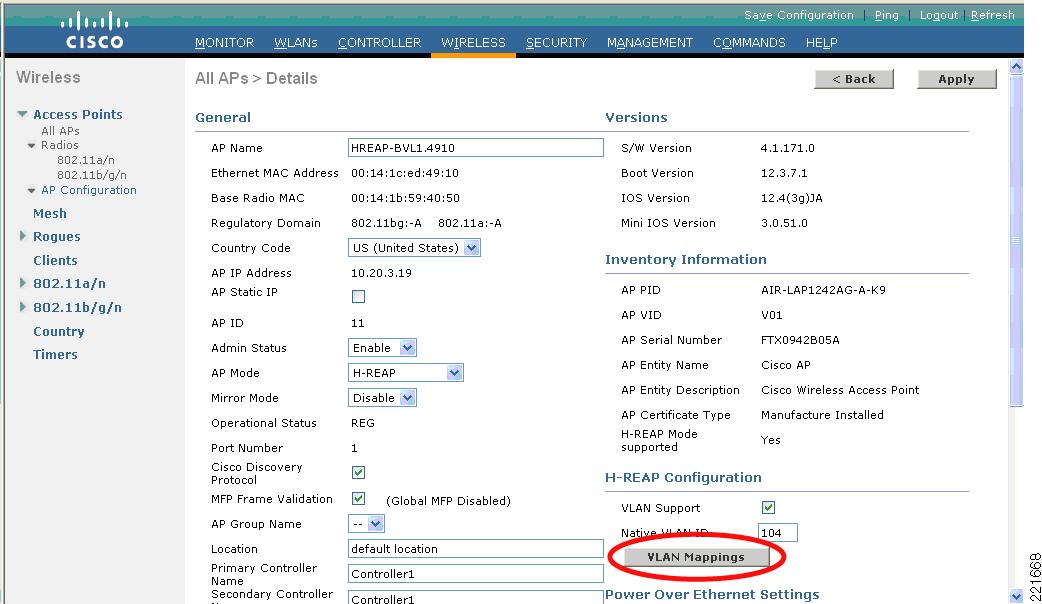This screenshot has width=1042, height=604.
Task: Select 802.11a/n under Radios
Action: click(x=86, y=160)
